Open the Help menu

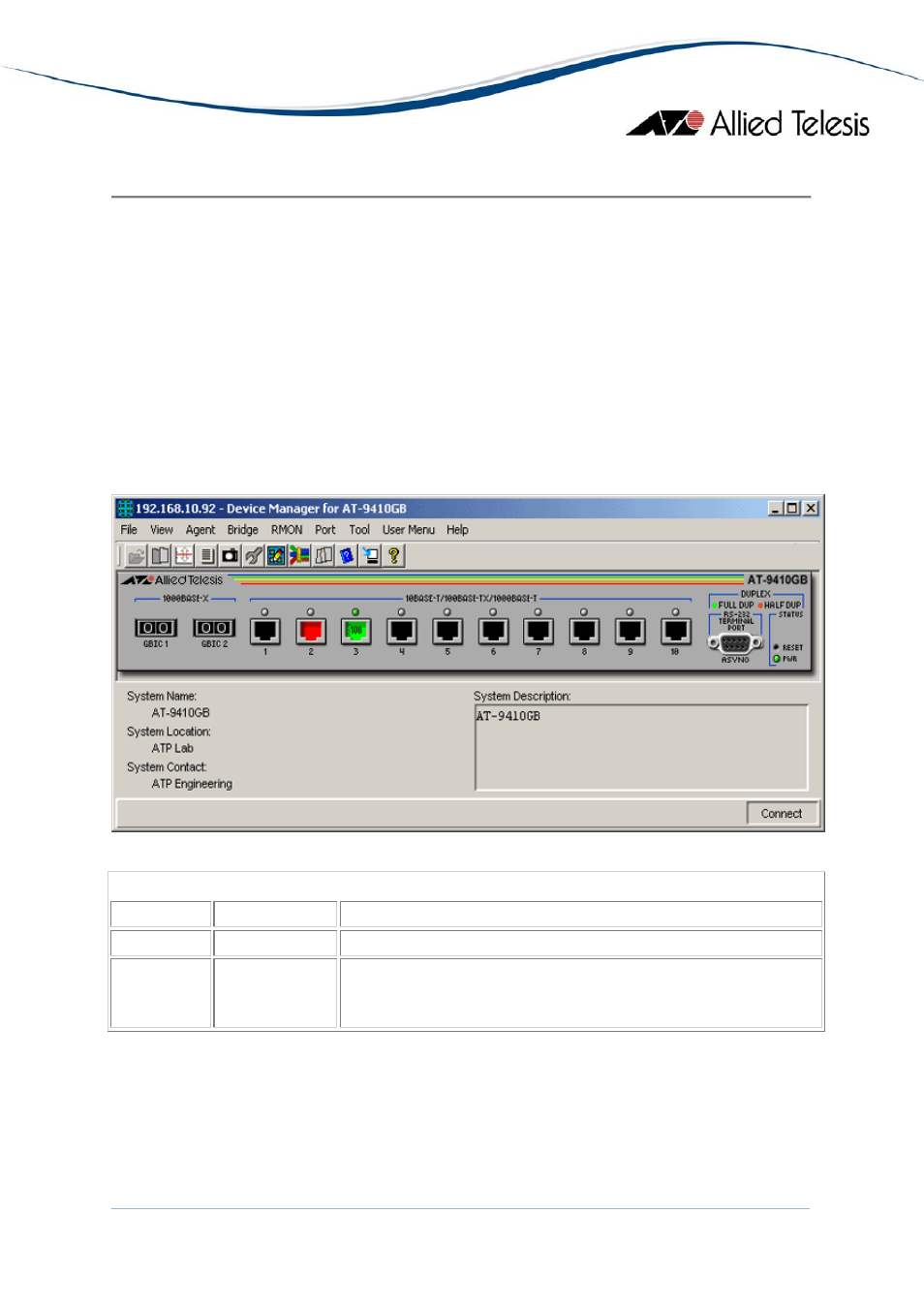tap(457, 530)
